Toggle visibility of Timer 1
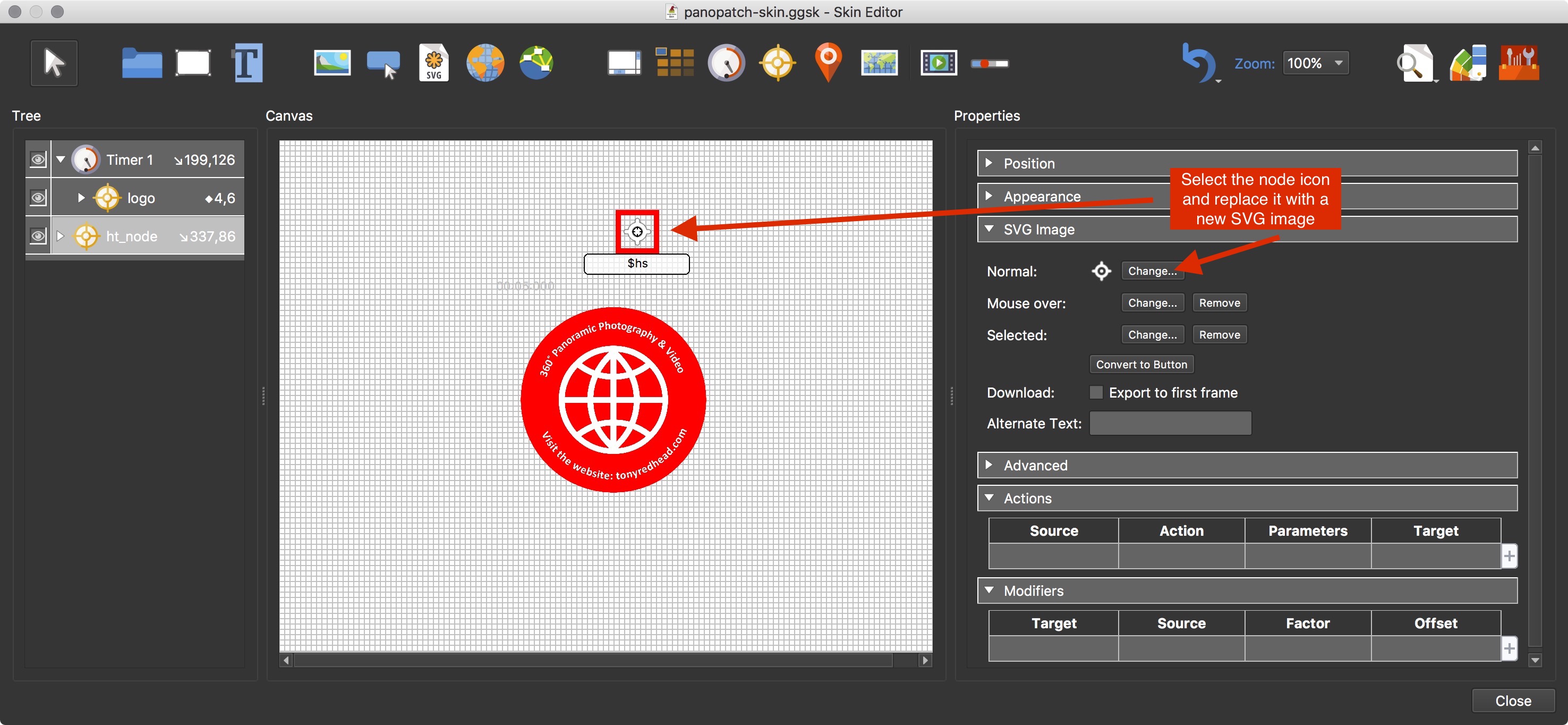The image size is (1568, 725). tap(38, 159)
